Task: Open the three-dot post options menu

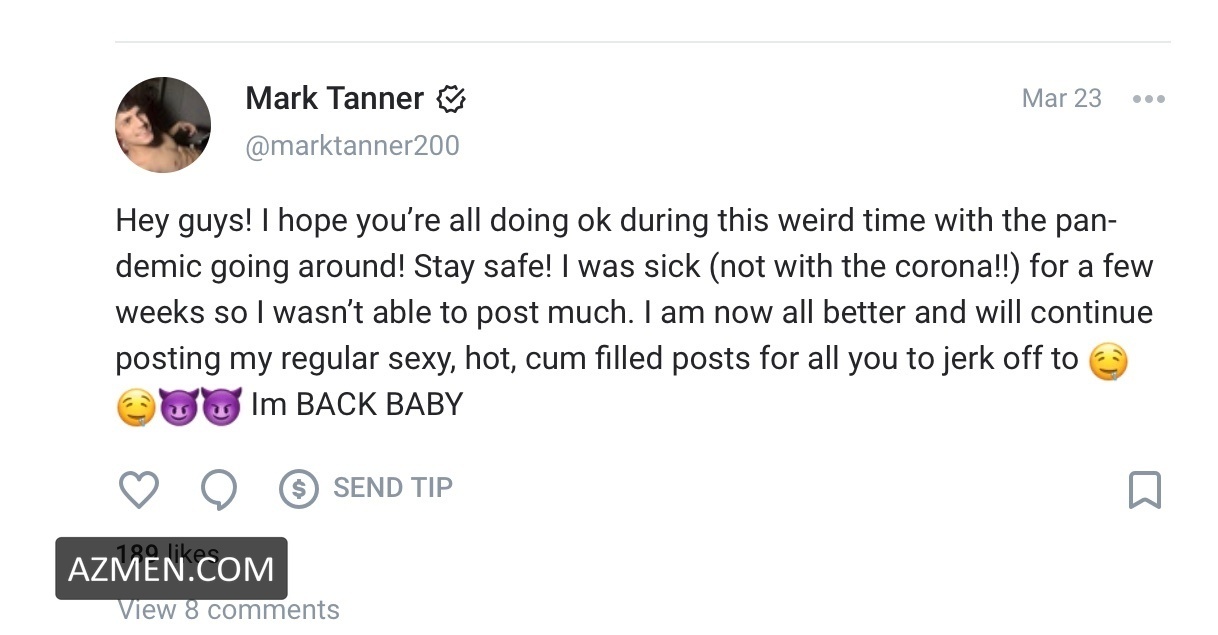Action: [1149, 99]
